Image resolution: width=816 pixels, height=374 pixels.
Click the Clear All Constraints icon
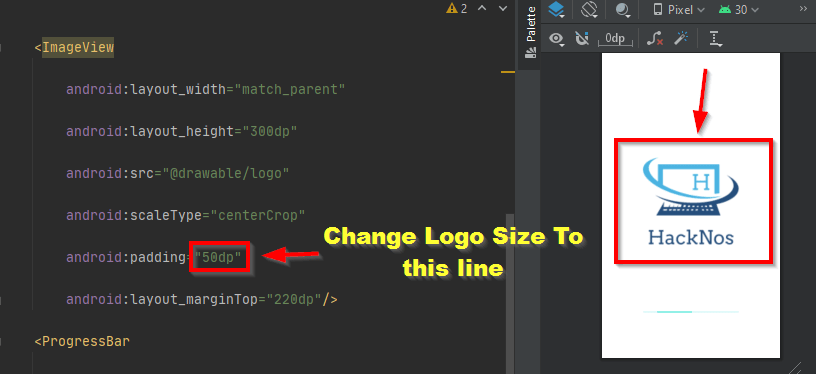[655, 38]
